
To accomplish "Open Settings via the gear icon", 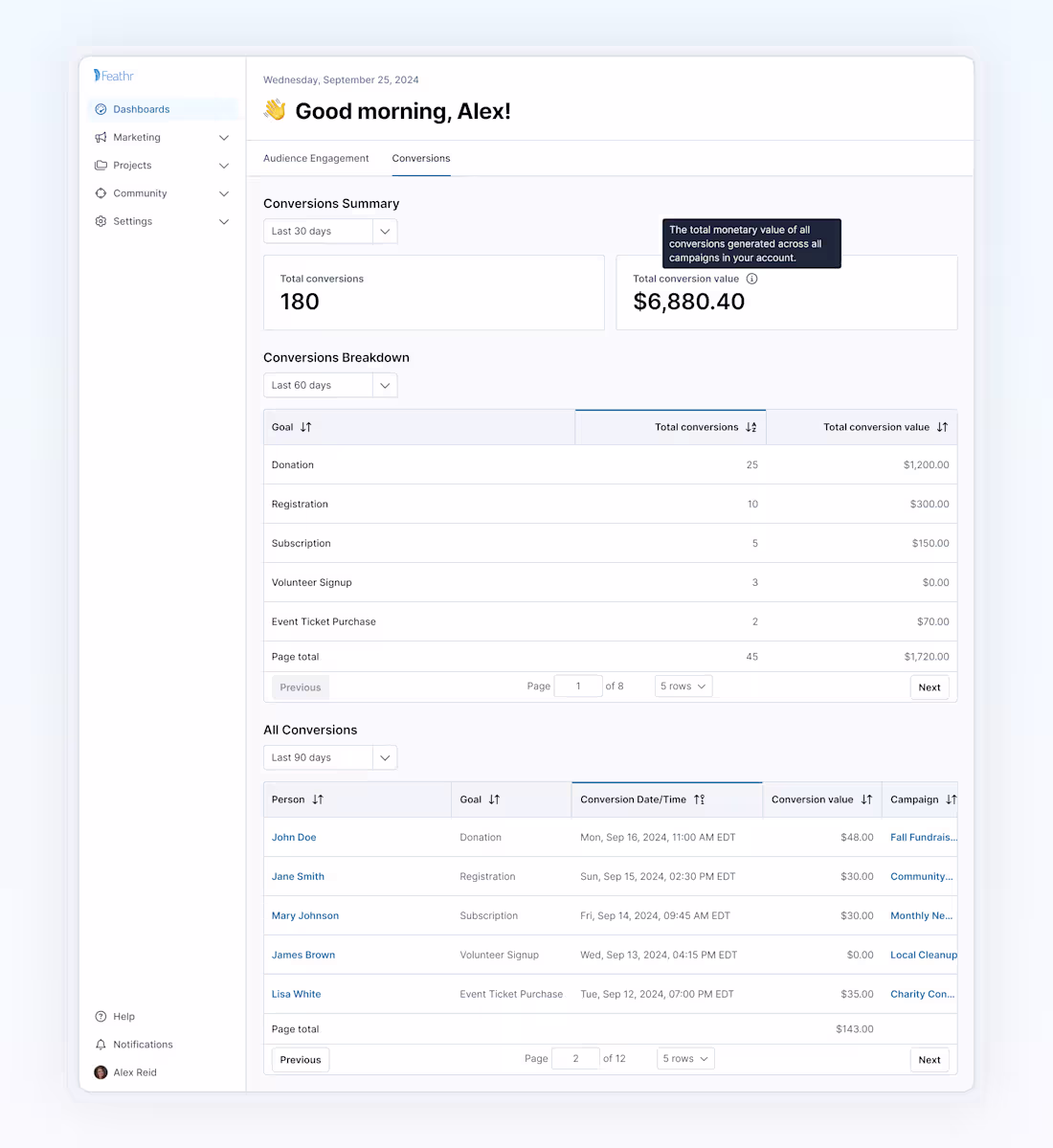I will [101, 221].
